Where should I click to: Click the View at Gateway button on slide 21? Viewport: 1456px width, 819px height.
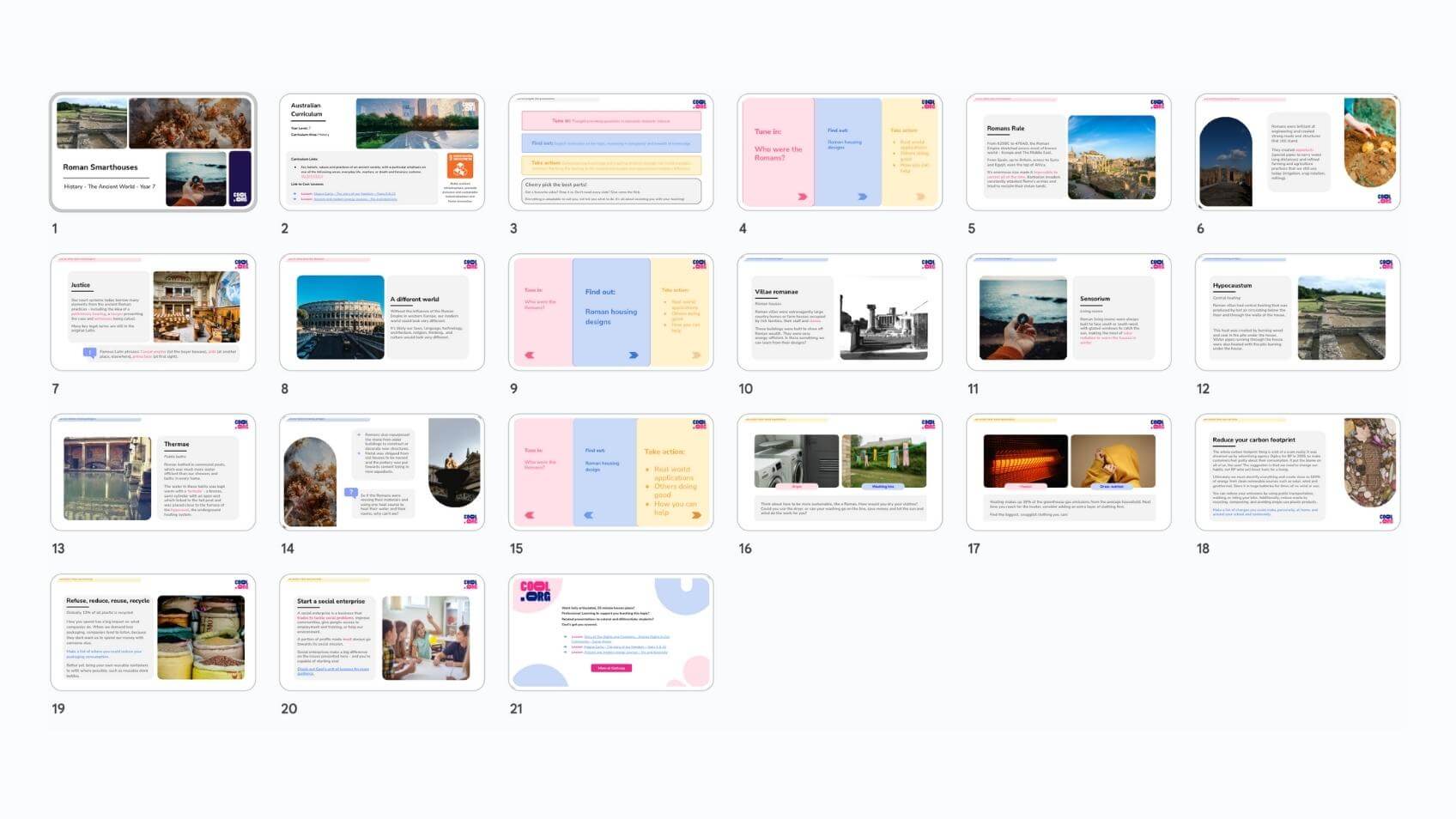tap(611, 668)
